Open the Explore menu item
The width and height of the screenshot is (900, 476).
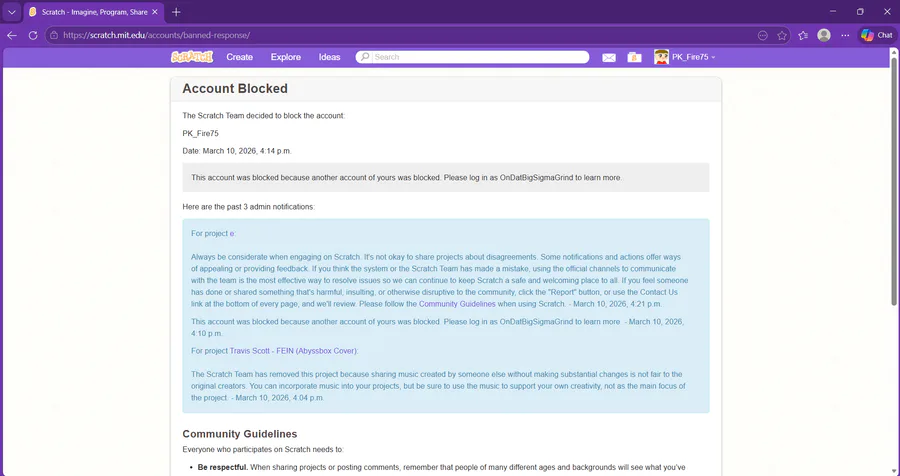pos(286,57)
